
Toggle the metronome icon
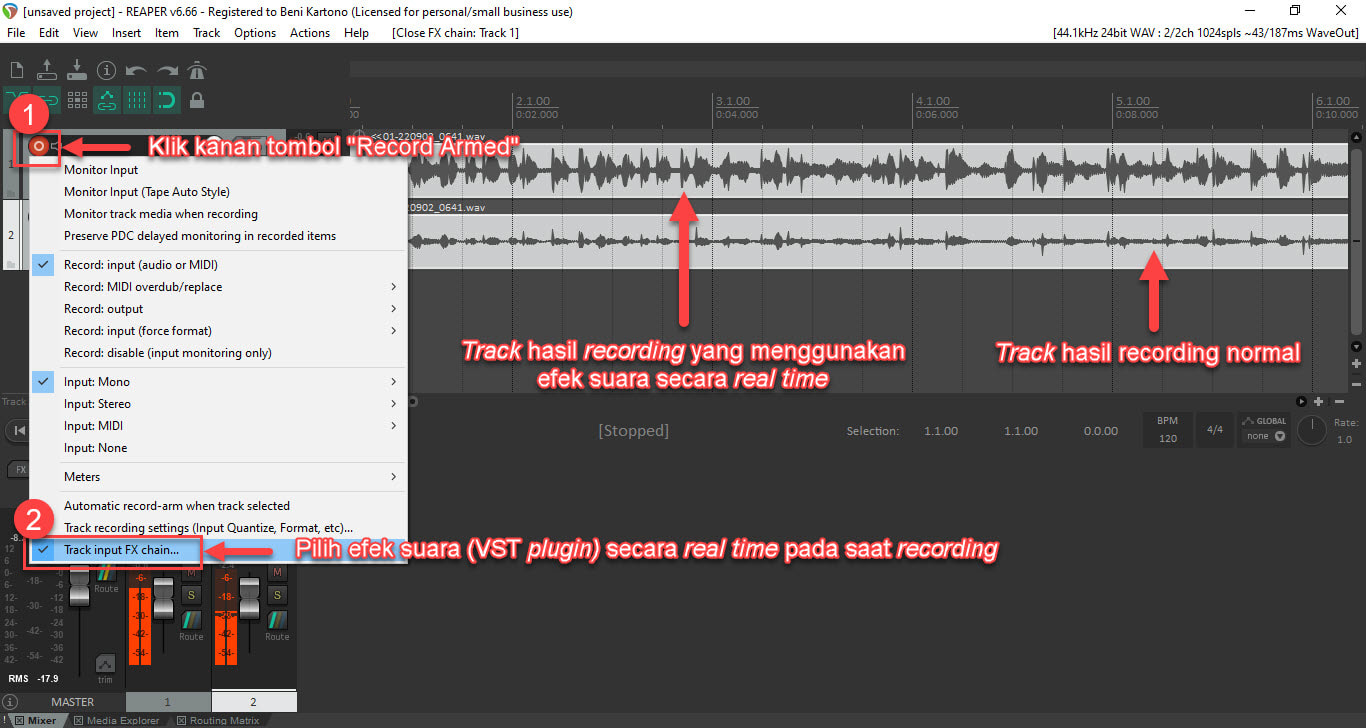point(197,70)
